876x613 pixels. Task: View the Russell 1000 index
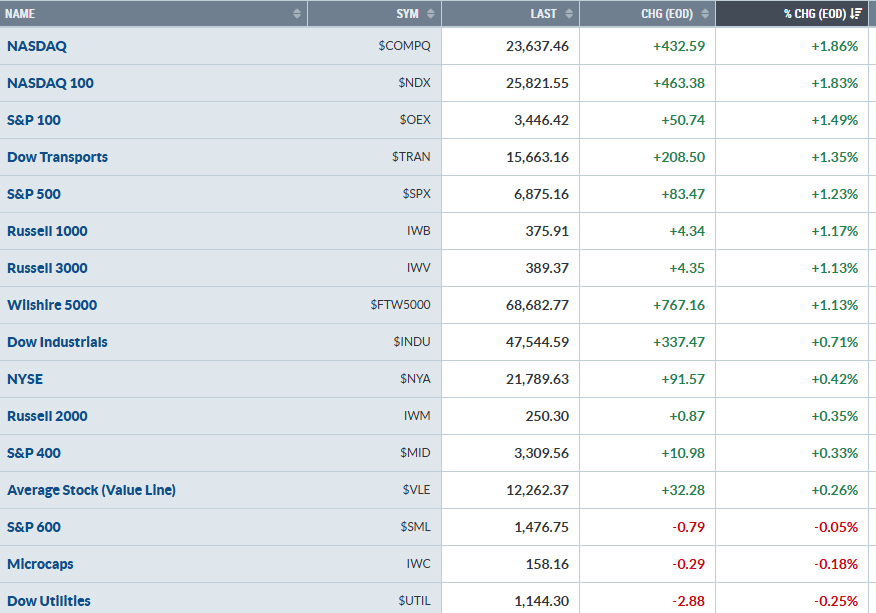(x=47, y=231)
